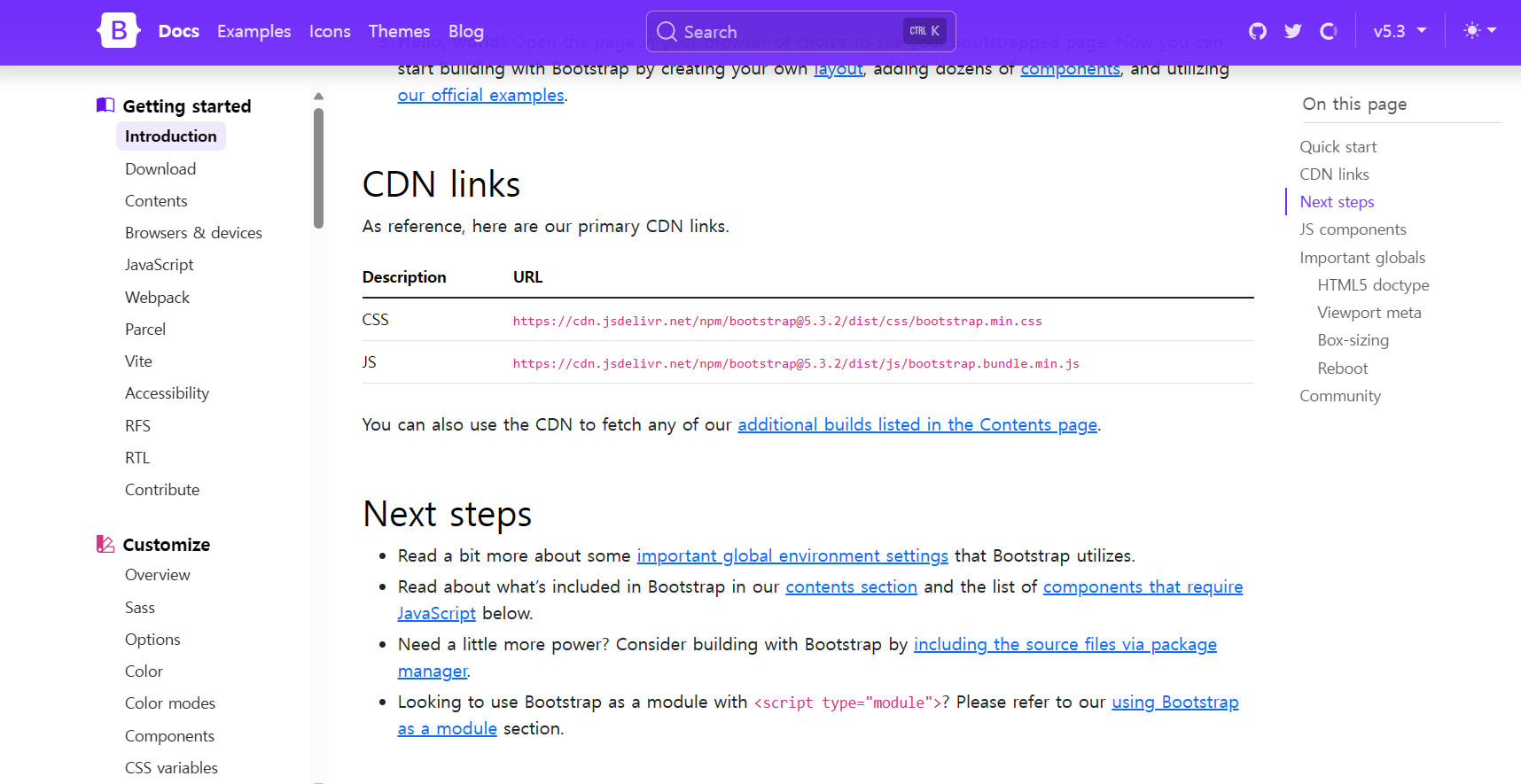This screenshot has width=1521, height=784.
Task: Open 'components that require JavaScript' link
Action: coord(1143,586)
